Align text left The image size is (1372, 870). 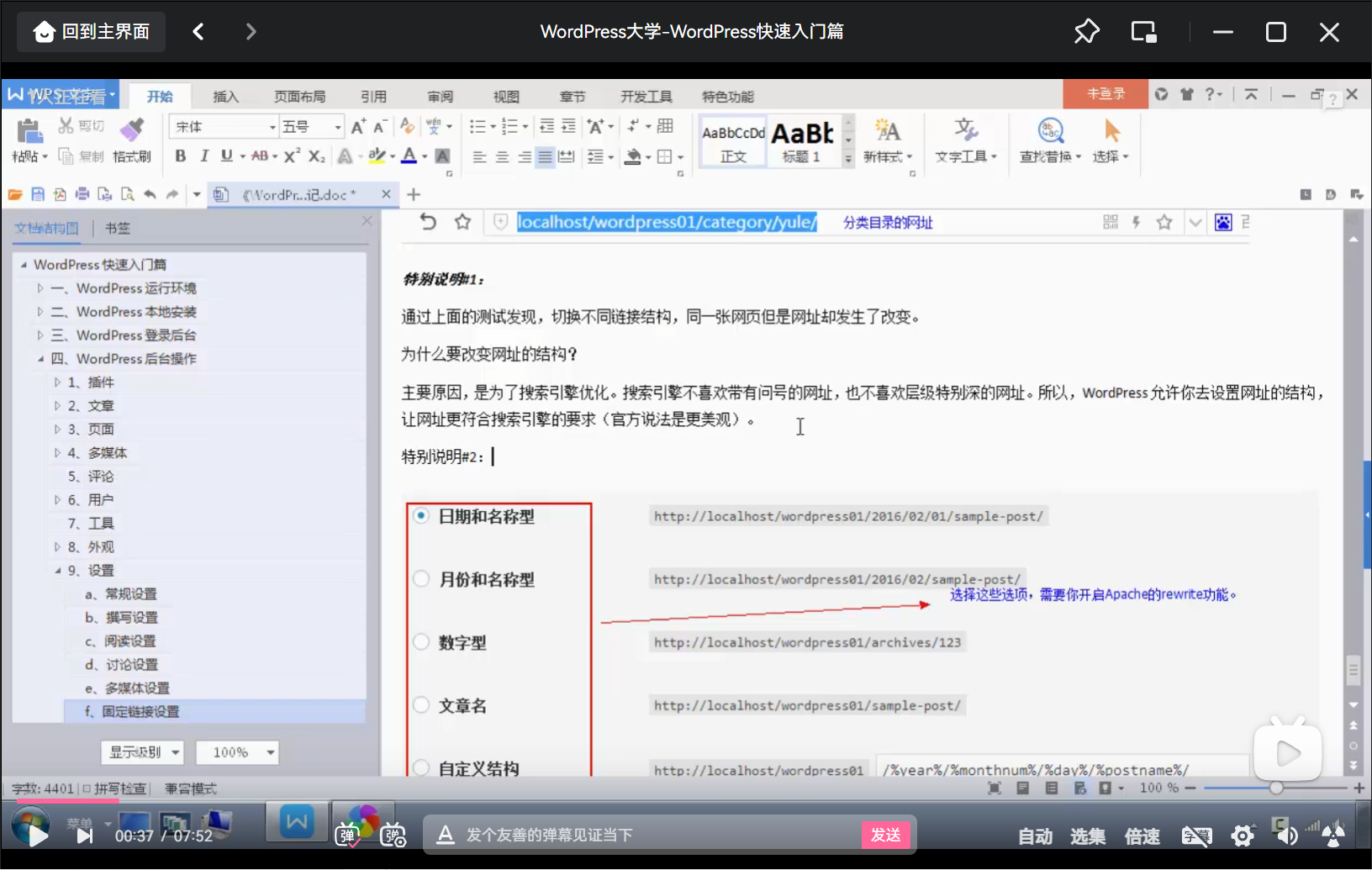point(479,157)
